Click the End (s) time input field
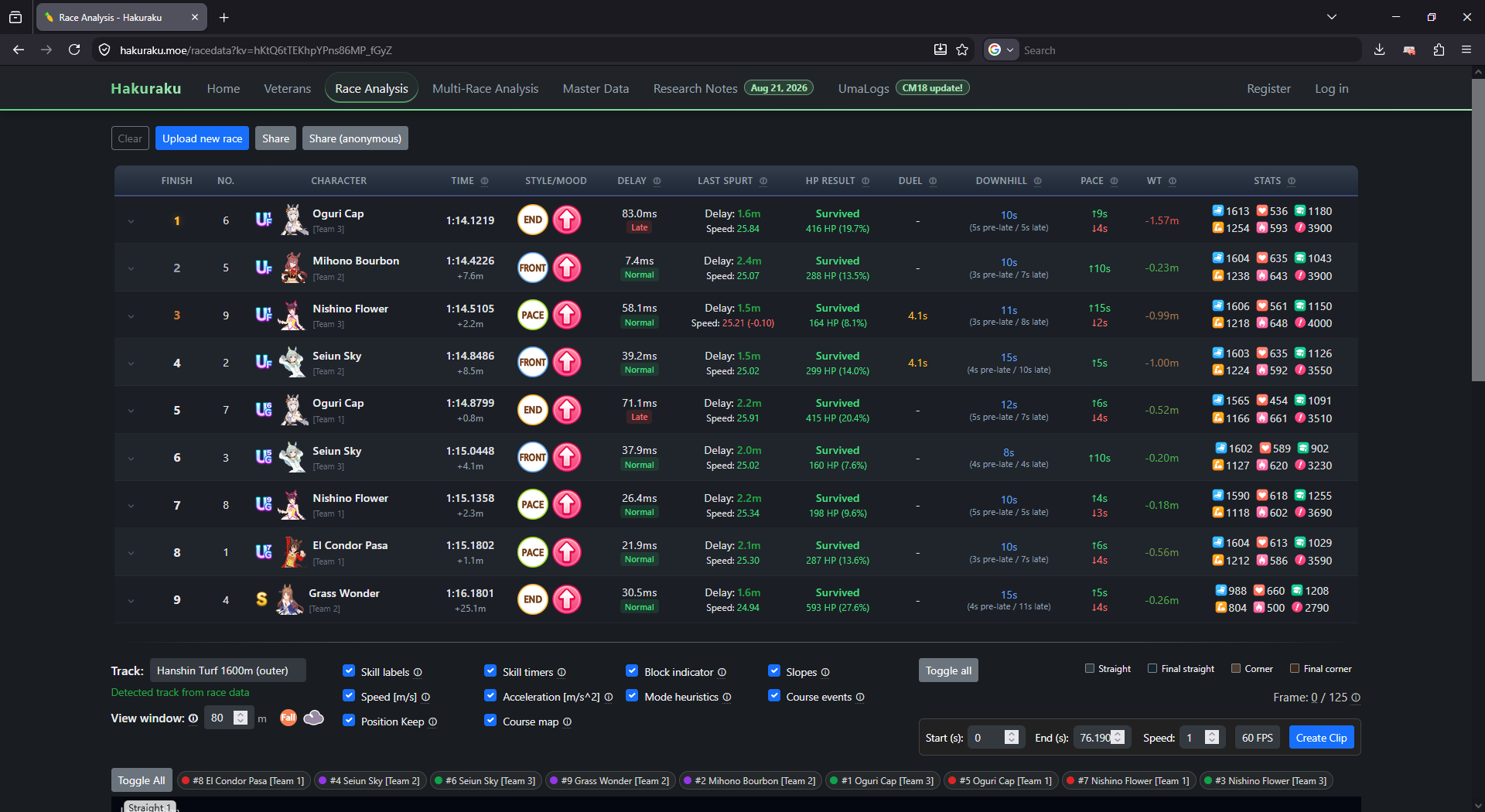The height and width of the screenshot is (812, 1485). click(1102, 738)
